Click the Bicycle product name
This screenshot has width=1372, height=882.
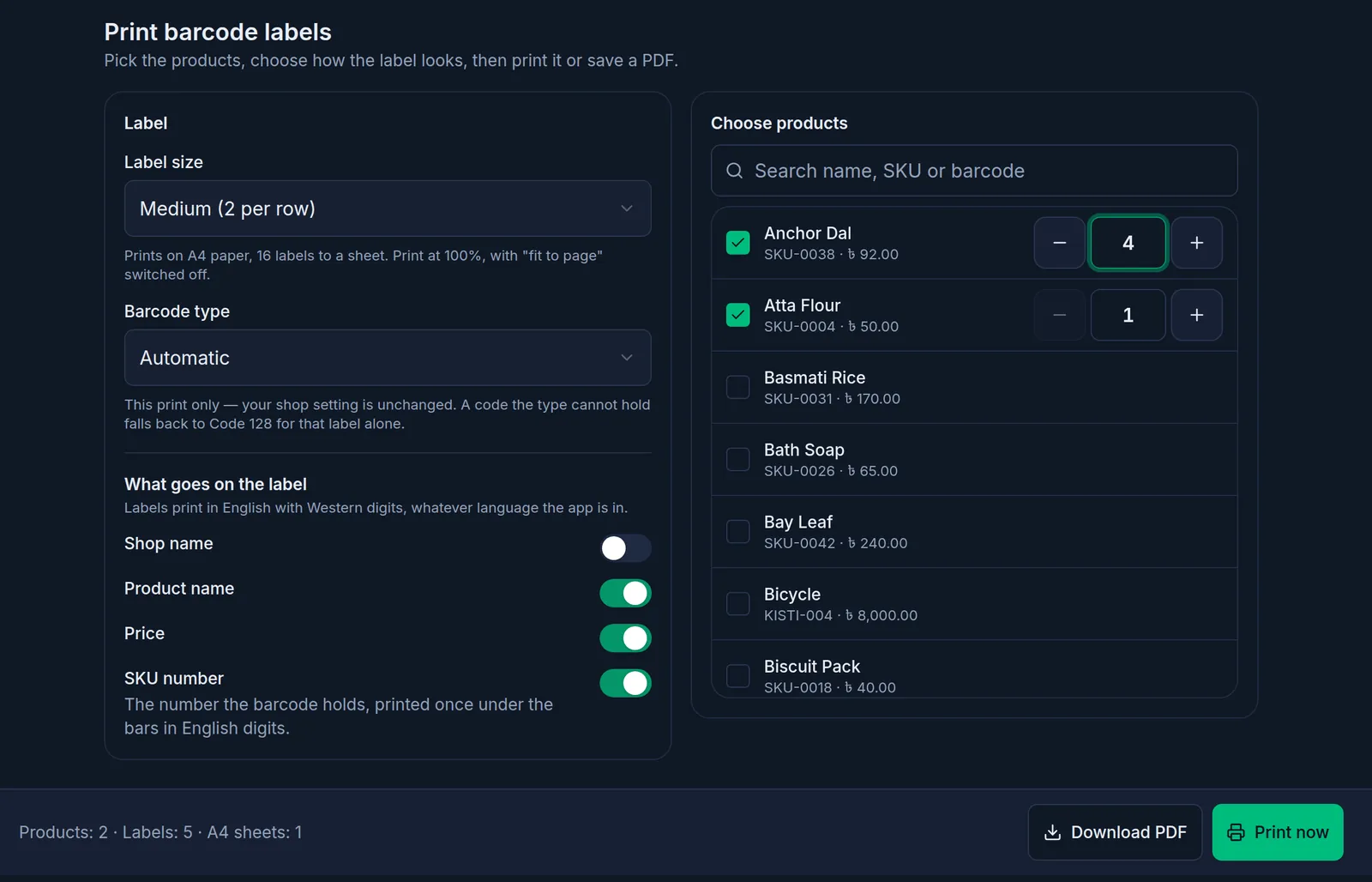[792, 594]
